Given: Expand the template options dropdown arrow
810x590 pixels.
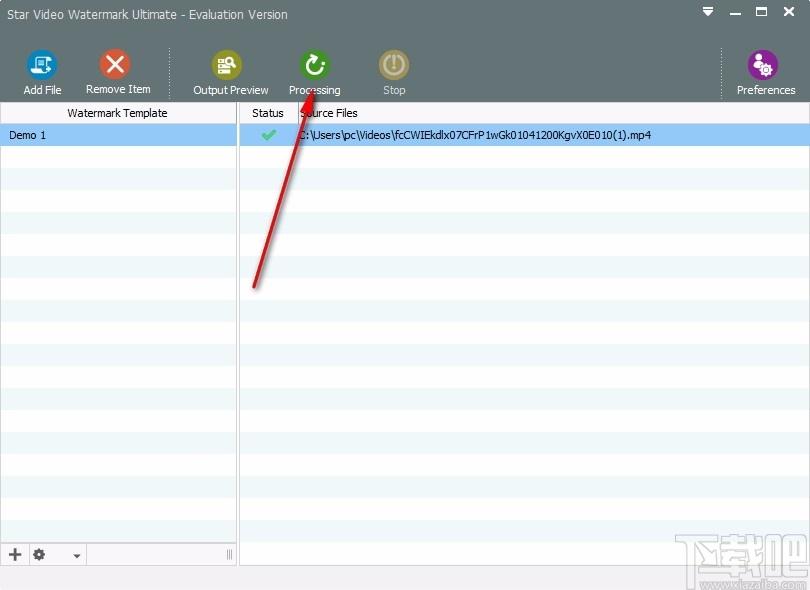Looking at the screenshot, I should 76,556.
